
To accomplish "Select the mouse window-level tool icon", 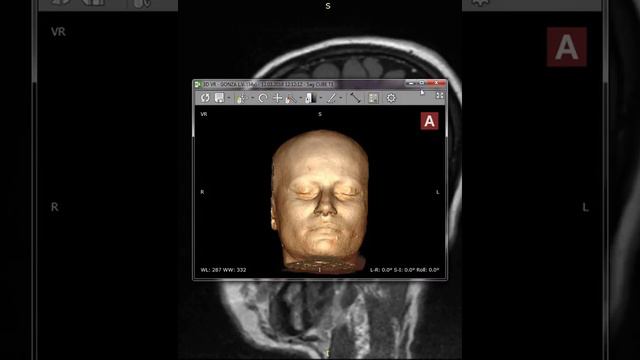I will [x=241, y=98].
